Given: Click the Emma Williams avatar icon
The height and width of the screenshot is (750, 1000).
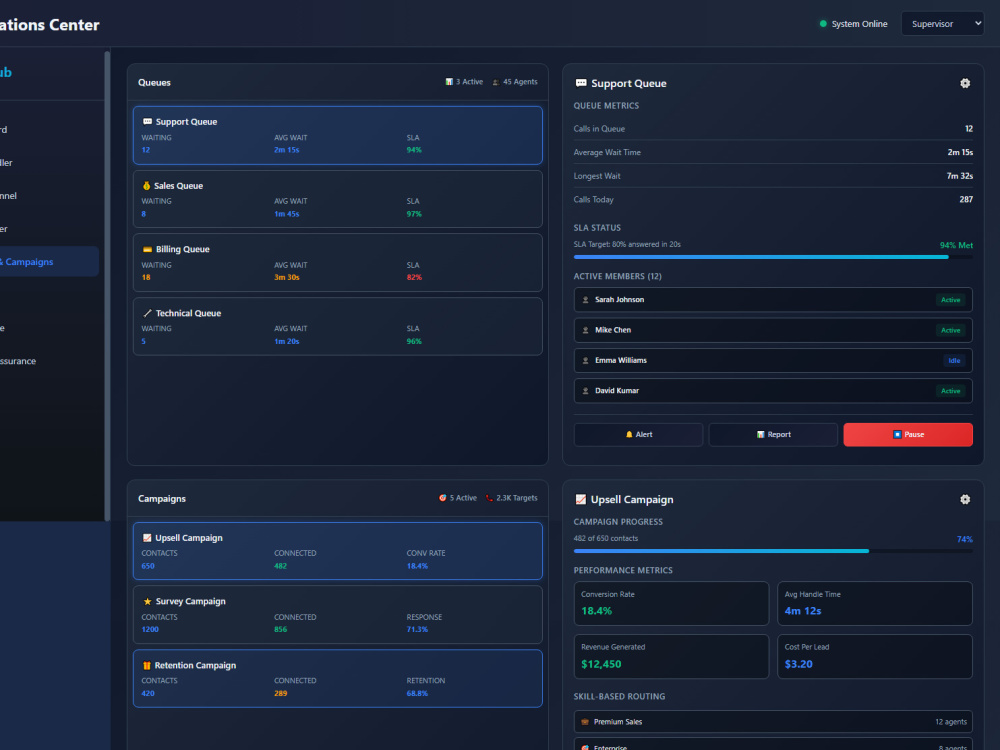Looking at the screenshot, I should click(x=585, y=360).
